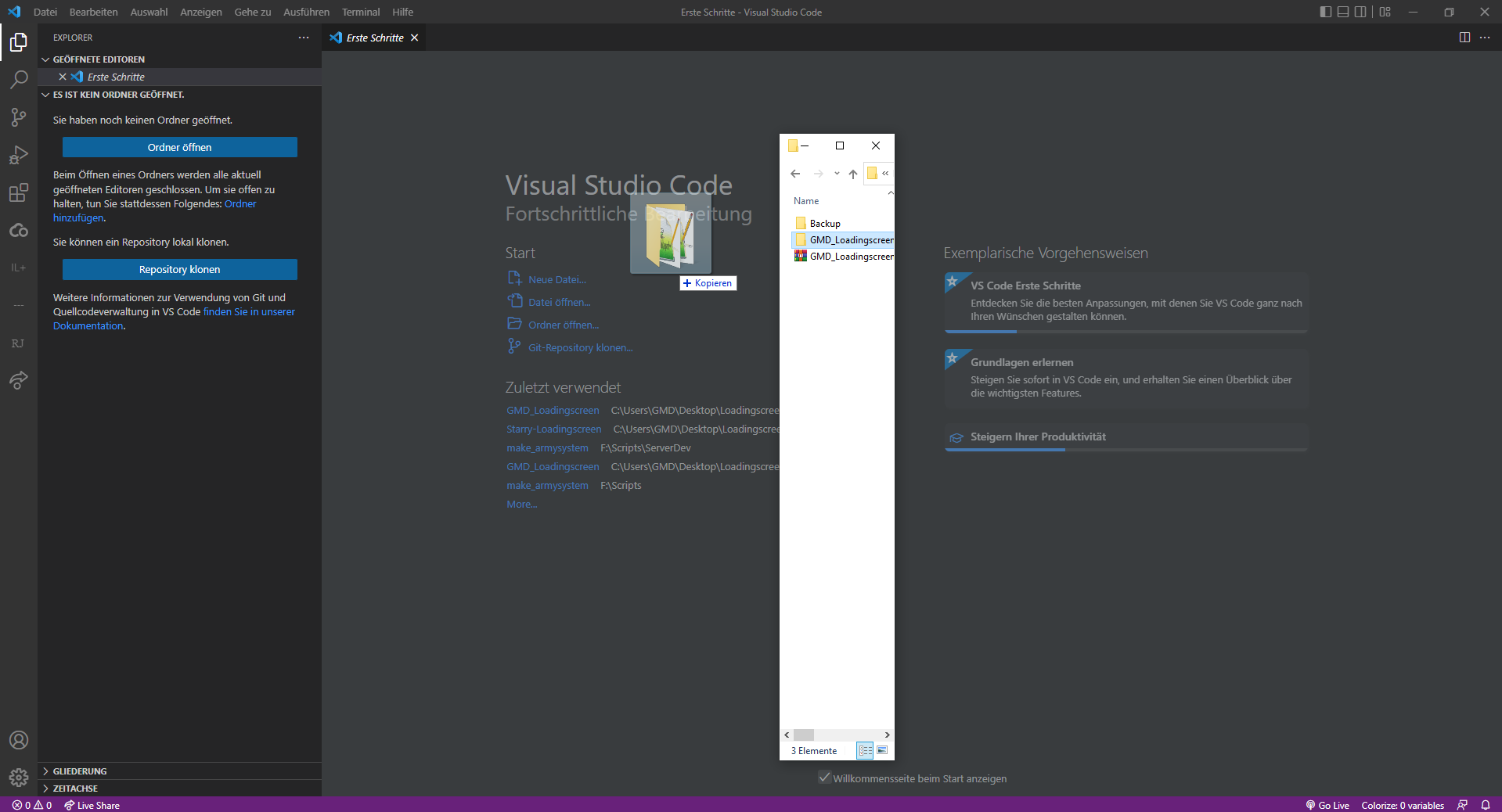Expand the Zeitachse section
1502x812 pixels.
(179, 789)
